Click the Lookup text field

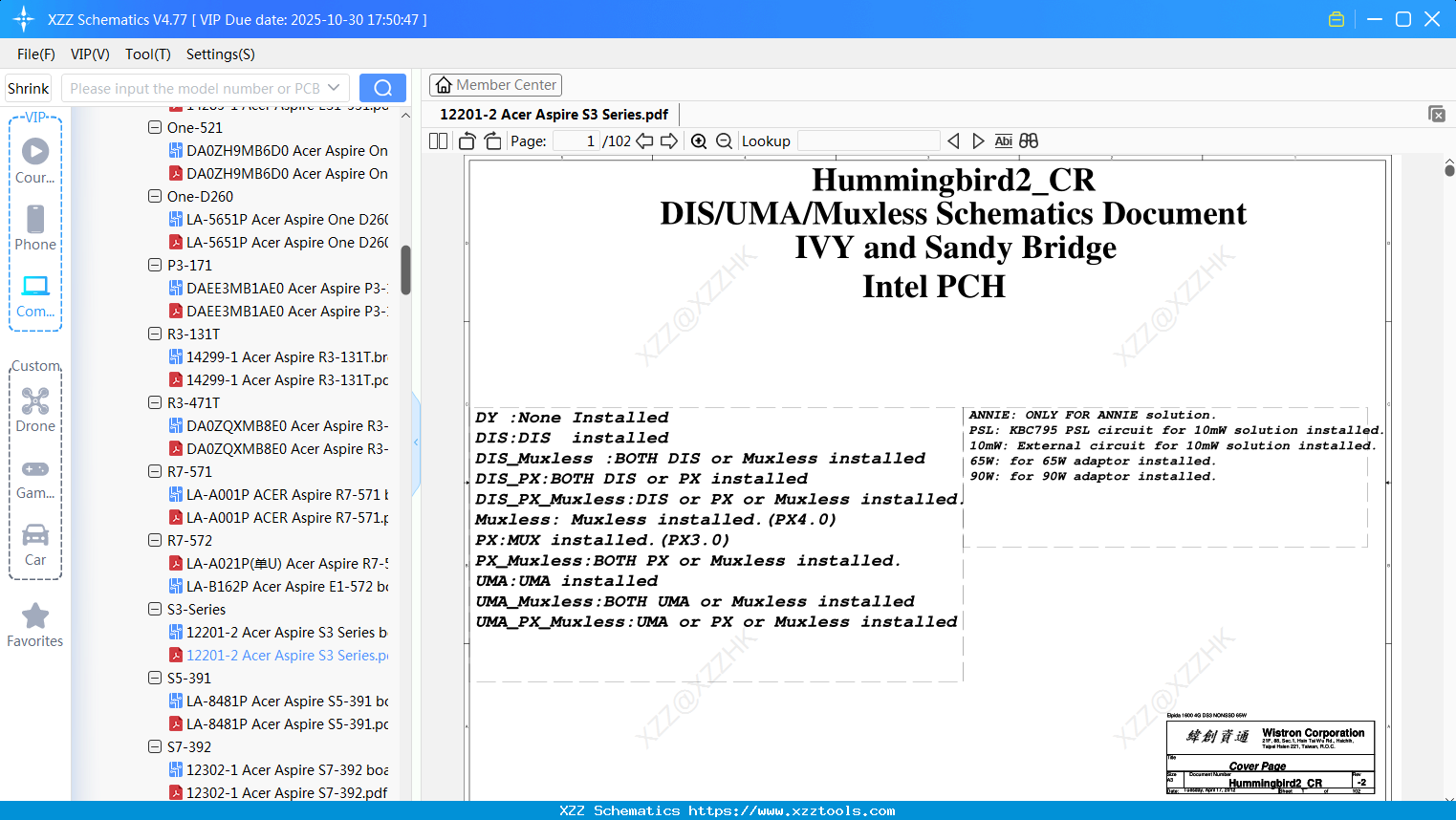[x=868, y=141]
